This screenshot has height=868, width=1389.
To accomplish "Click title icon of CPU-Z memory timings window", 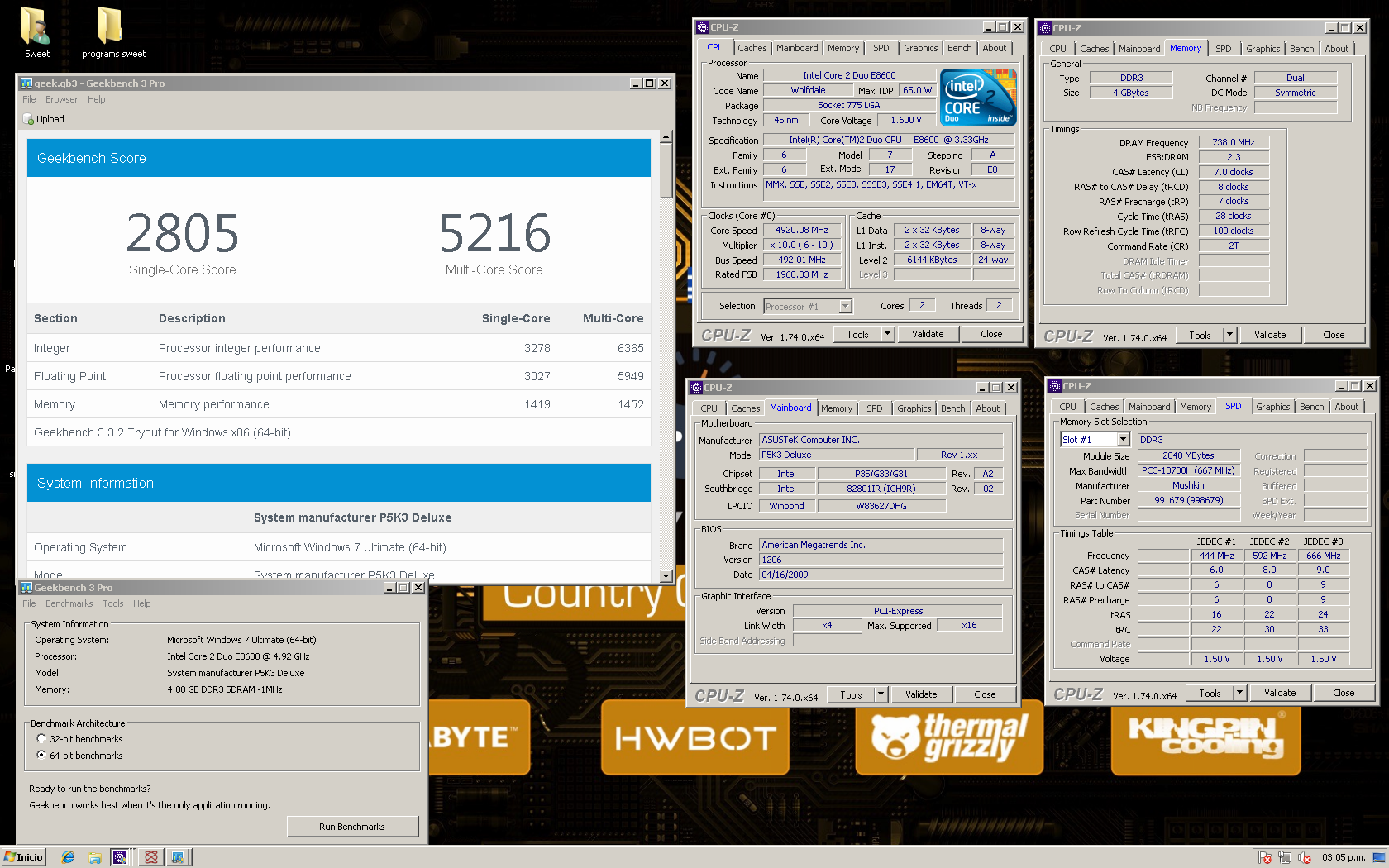I will tap(1045, 28).
